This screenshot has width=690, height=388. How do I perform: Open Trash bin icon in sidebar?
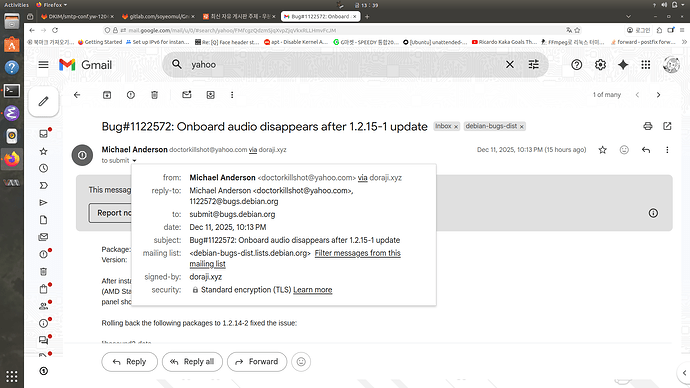pyautogui.click(x=44, y=271)
